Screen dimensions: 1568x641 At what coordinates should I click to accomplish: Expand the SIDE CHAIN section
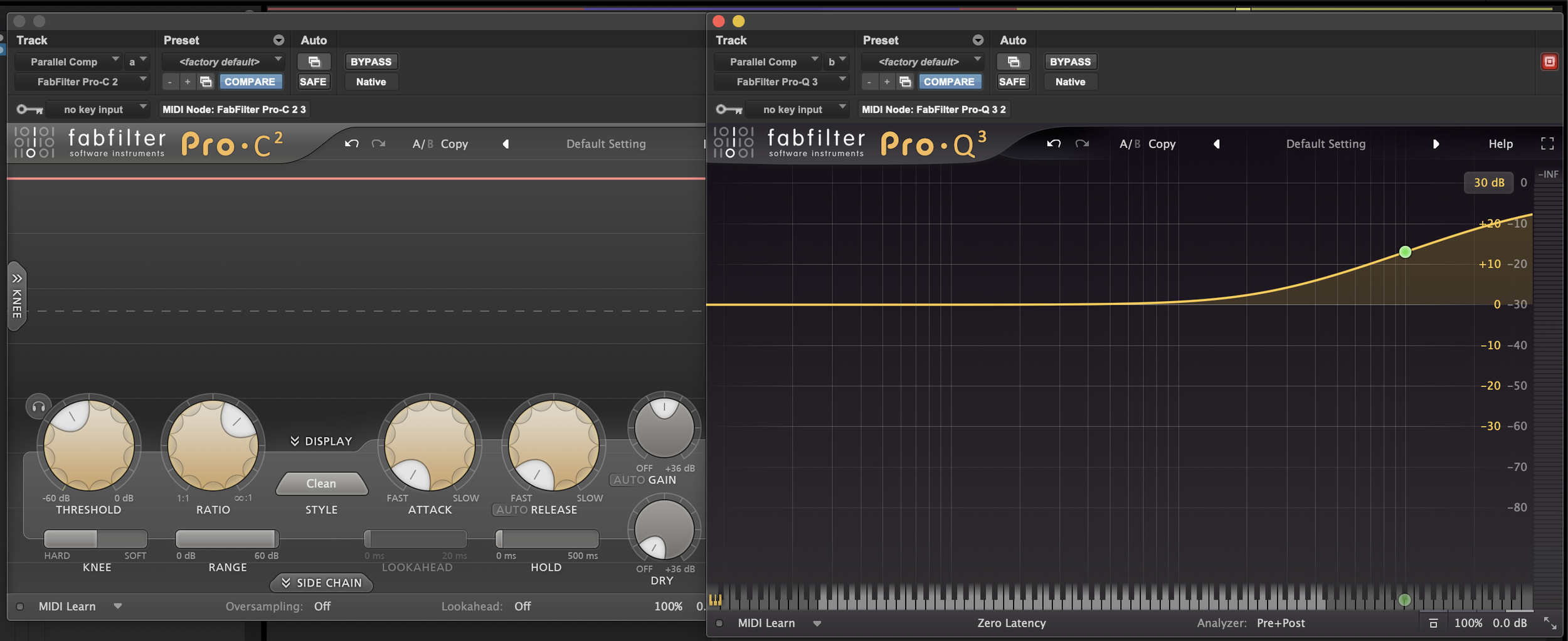[321, 583]
